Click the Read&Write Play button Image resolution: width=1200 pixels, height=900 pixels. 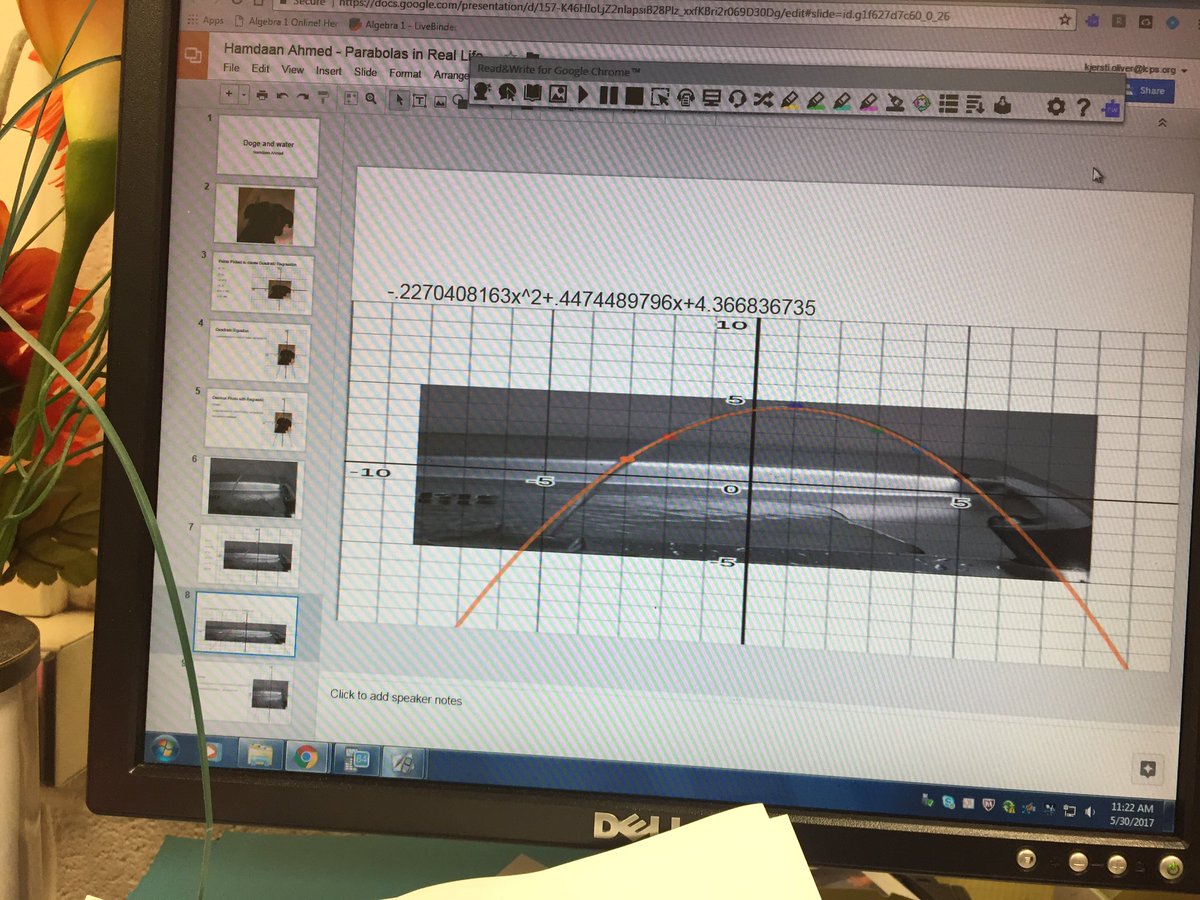[582, 96]
